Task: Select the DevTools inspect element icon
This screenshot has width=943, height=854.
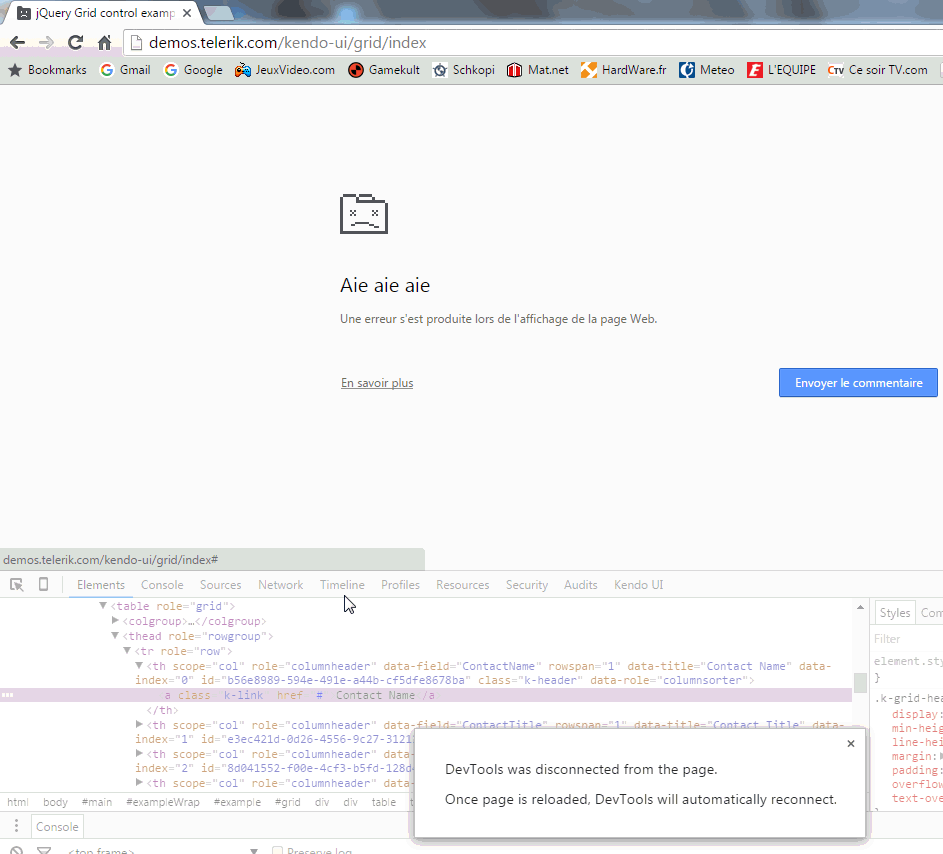Action: (17, 585)
